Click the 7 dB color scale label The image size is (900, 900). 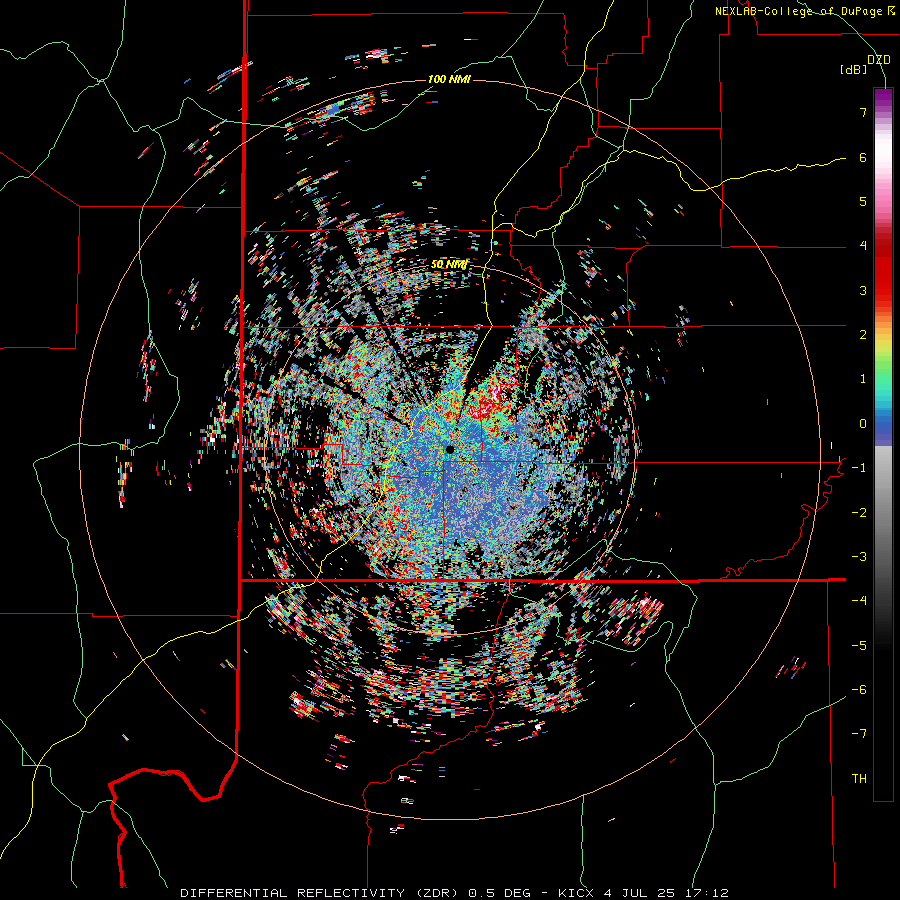click(x=863, y=112)
